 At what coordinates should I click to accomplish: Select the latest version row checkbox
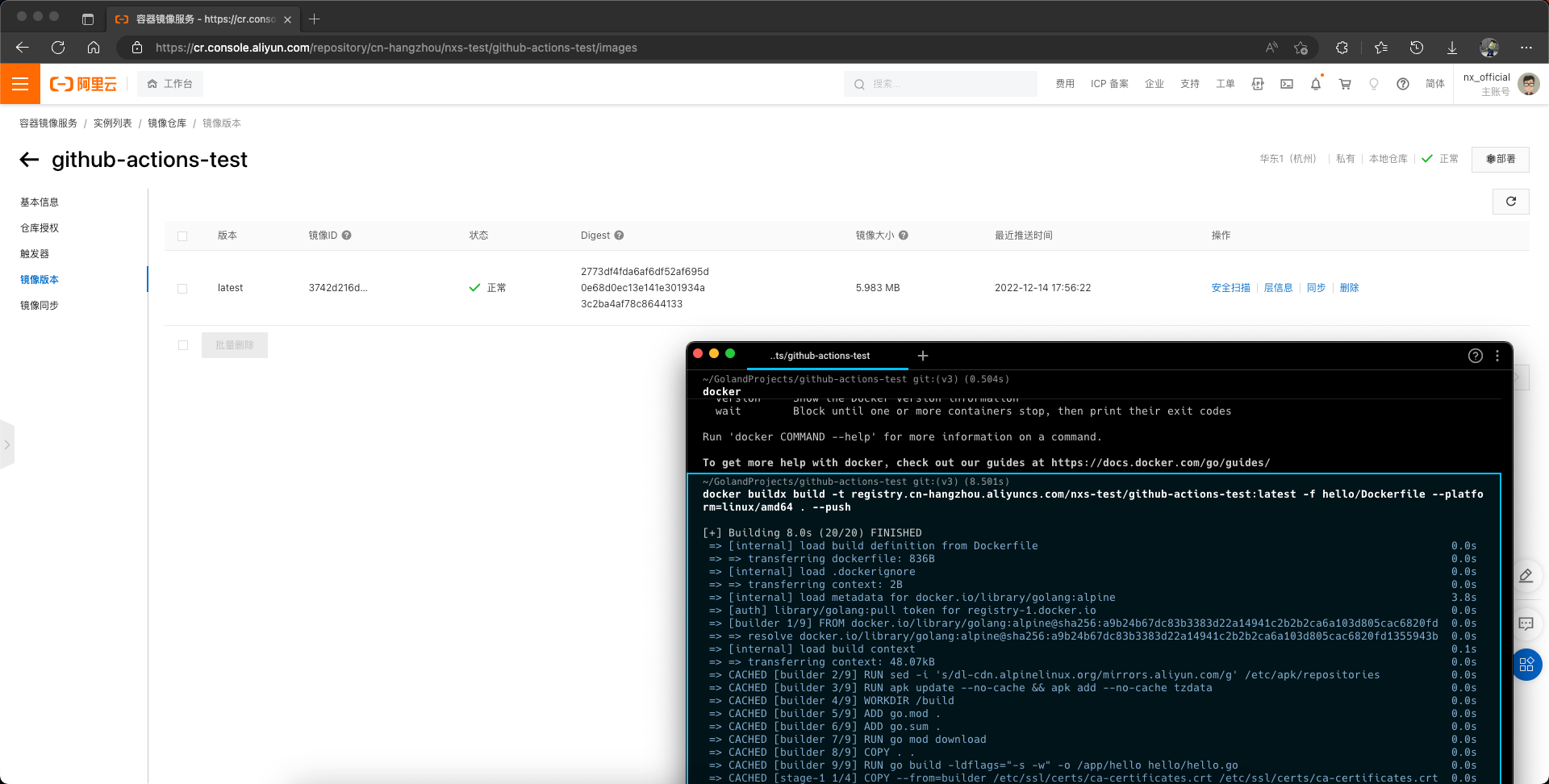click(x=182, y=289)
